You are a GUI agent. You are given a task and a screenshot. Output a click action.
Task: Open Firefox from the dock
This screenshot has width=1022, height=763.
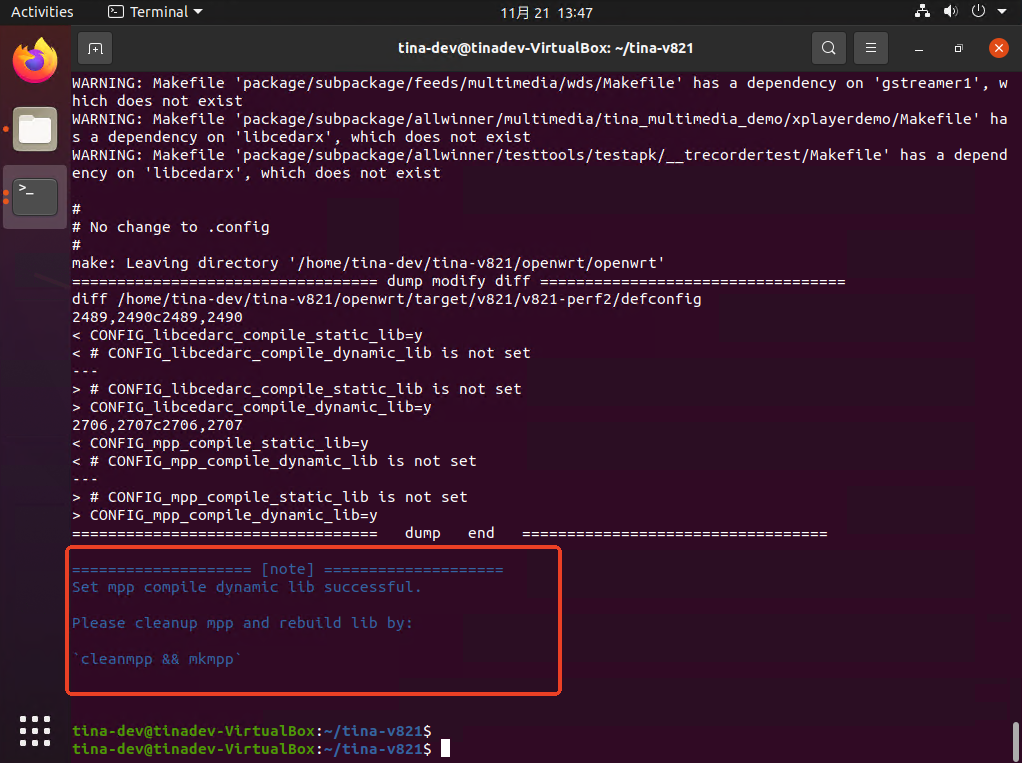pyautogui.click(x=35, y=61)
